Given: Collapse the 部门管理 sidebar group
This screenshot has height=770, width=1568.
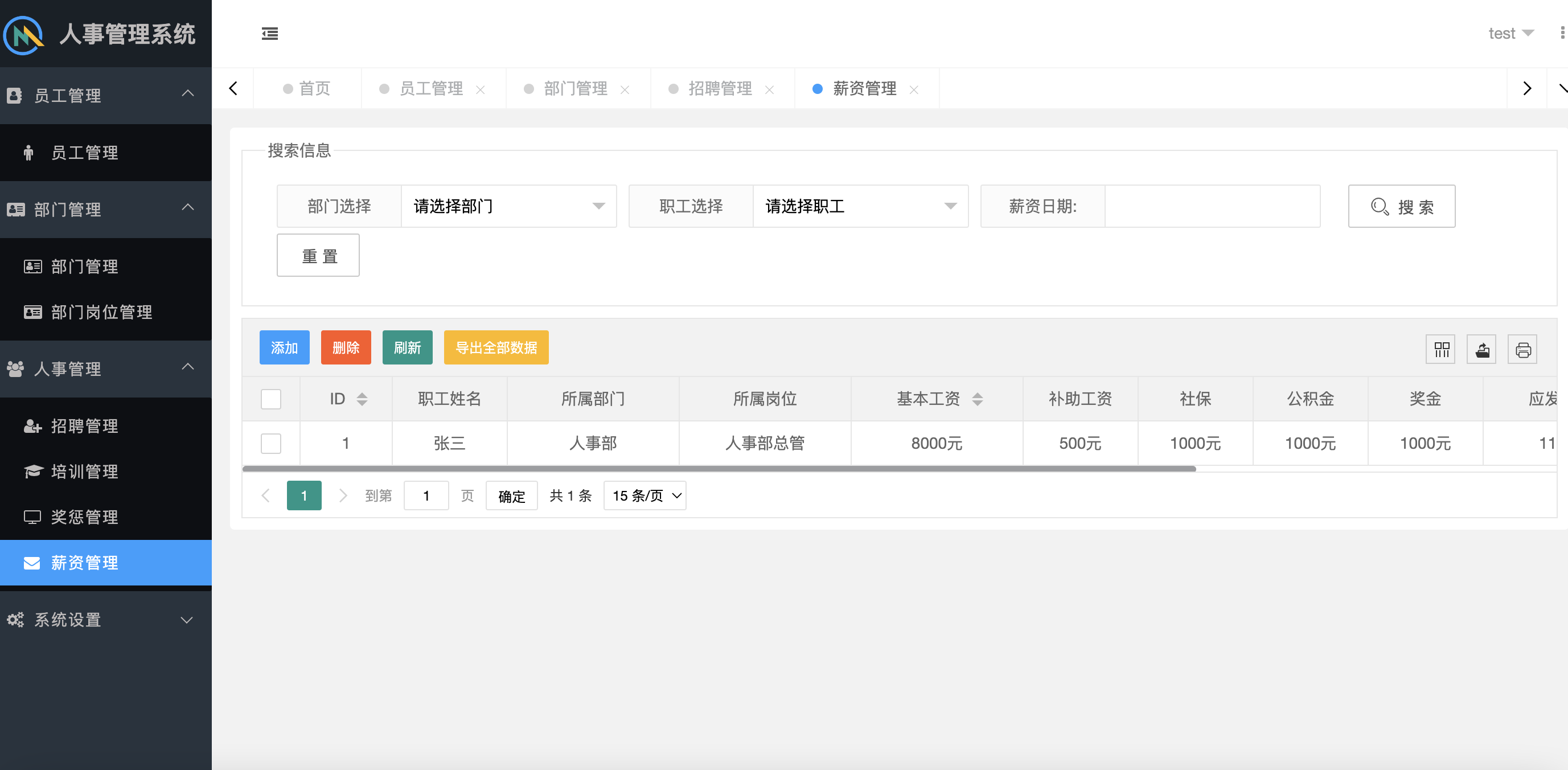Looking at the screenshot, I should coord(106,209).
